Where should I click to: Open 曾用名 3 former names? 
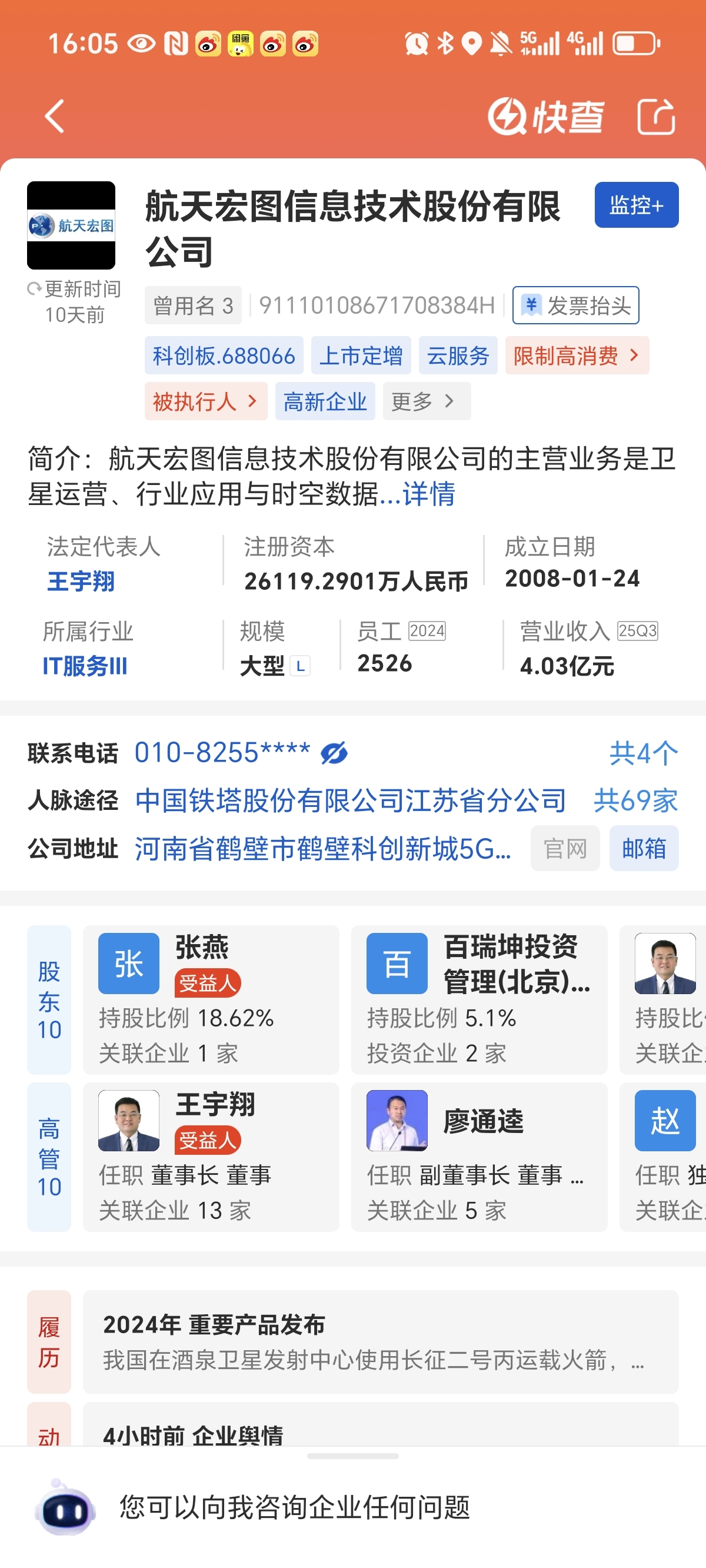point(193,305)
